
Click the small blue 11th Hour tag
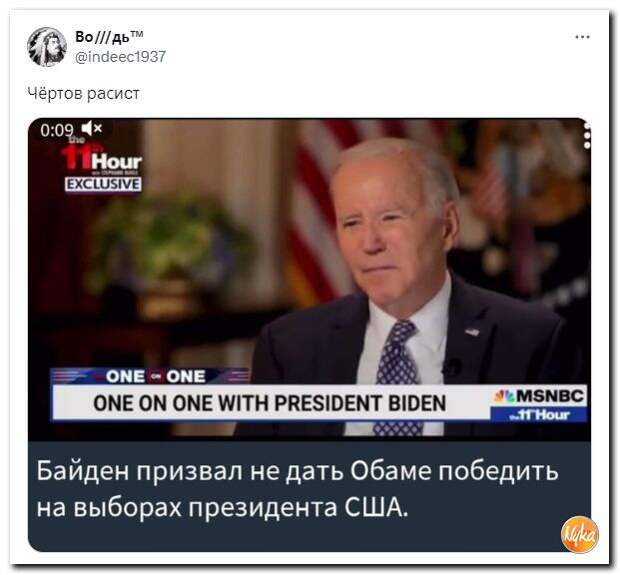(539, 415)
